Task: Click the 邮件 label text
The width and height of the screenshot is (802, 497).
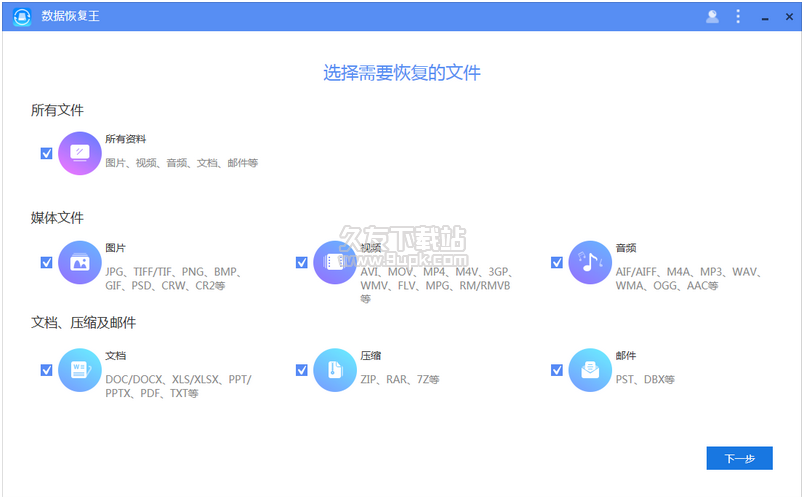Action: click(x=626, y=355)
